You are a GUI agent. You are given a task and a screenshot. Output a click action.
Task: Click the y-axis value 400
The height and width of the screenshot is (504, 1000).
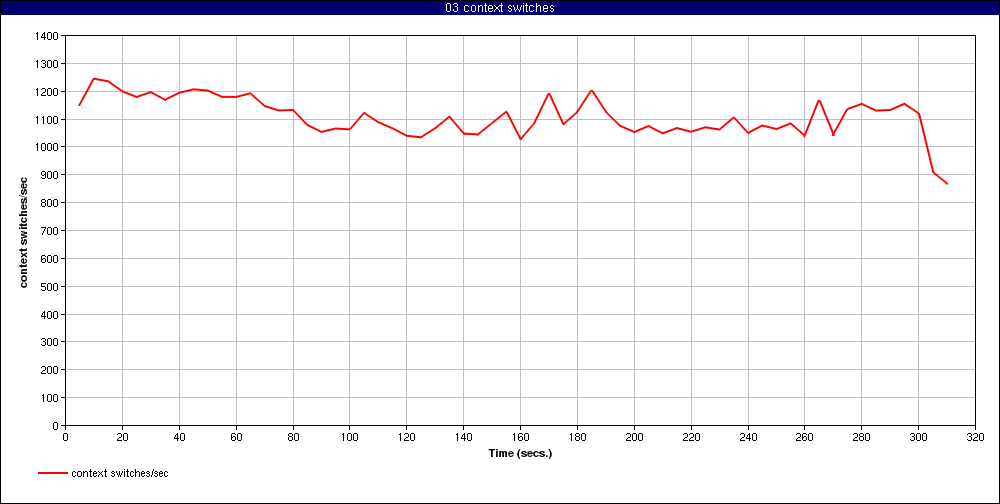[x=50, y=315]
